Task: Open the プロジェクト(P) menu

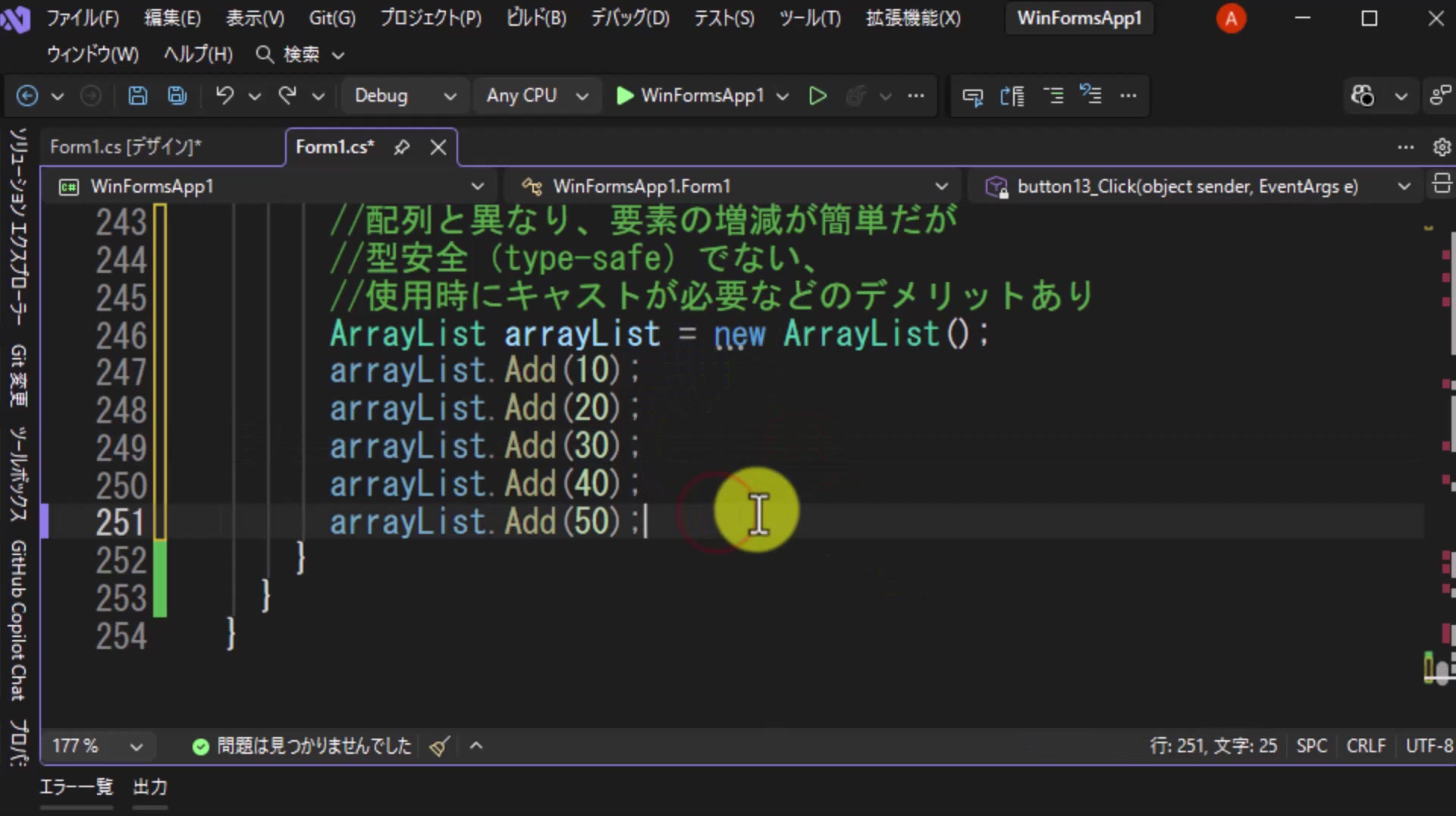Action: (431, 18)
